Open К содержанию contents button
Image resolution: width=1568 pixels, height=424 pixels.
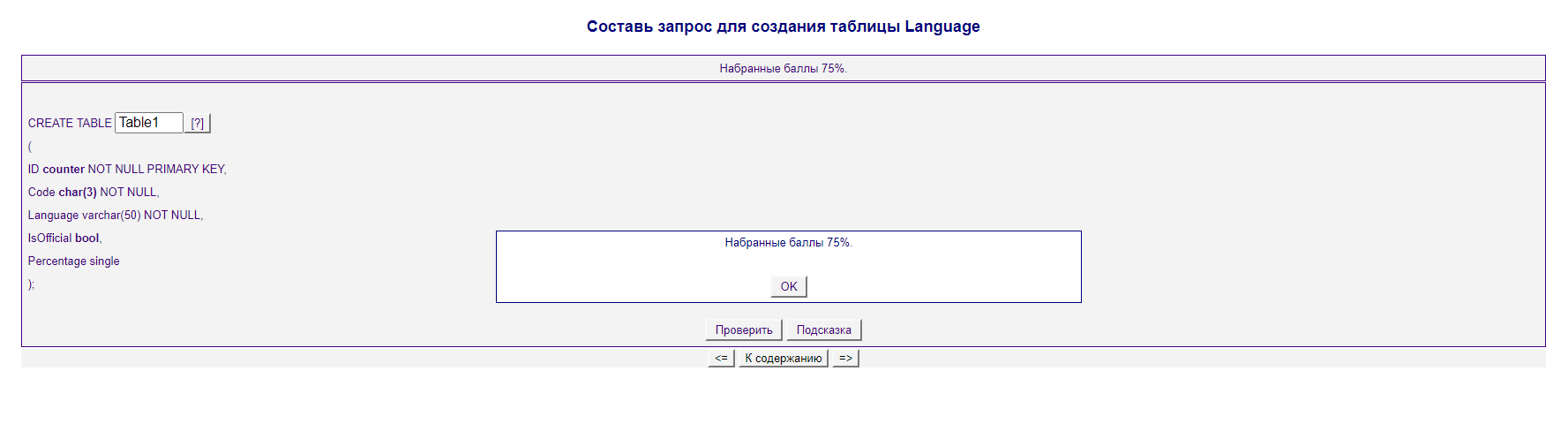point(783,358)
